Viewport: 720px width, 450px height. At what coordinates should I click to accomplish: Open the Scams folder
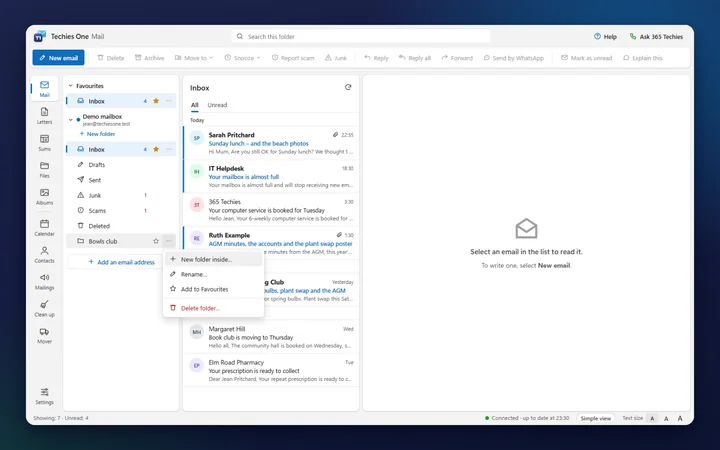click(x=121, y=211)
